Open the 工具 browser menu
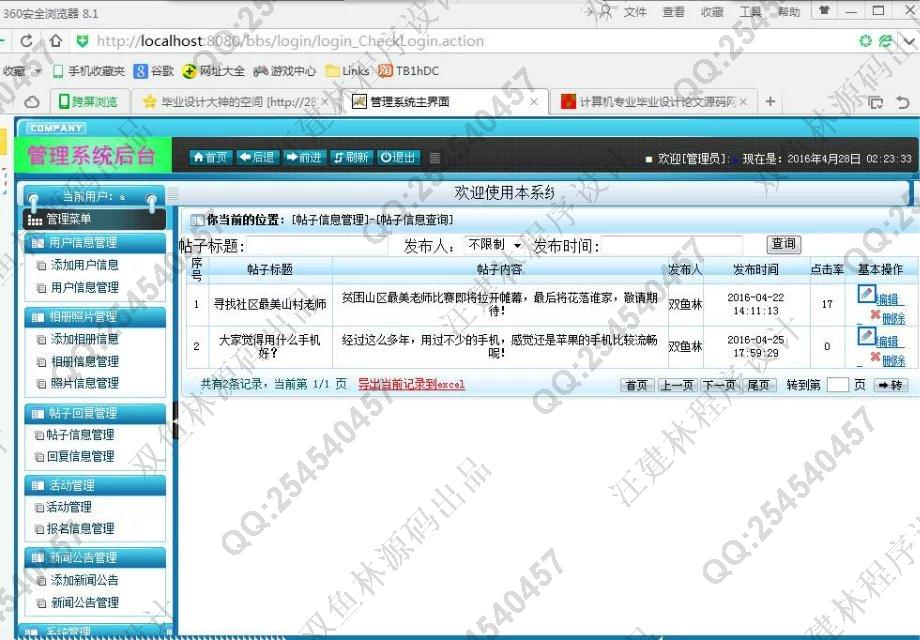Image resolution: width=920 pixels, height=640 pixels. pyautogui.click(x=750, y=12)
